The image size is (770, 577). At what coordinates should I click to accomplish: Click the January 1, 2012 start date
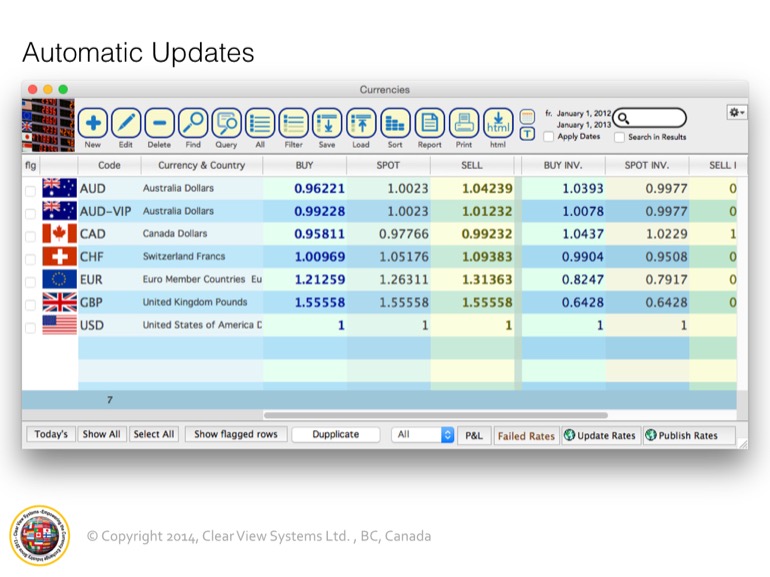pos(583,113)
